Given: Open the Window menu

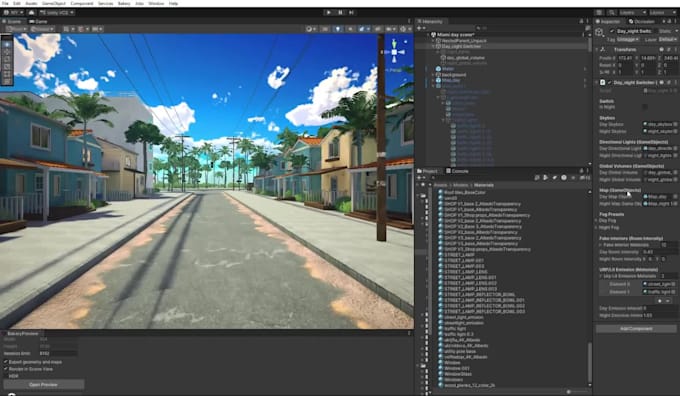Looking at the screenshot, I should coord(156,3).
